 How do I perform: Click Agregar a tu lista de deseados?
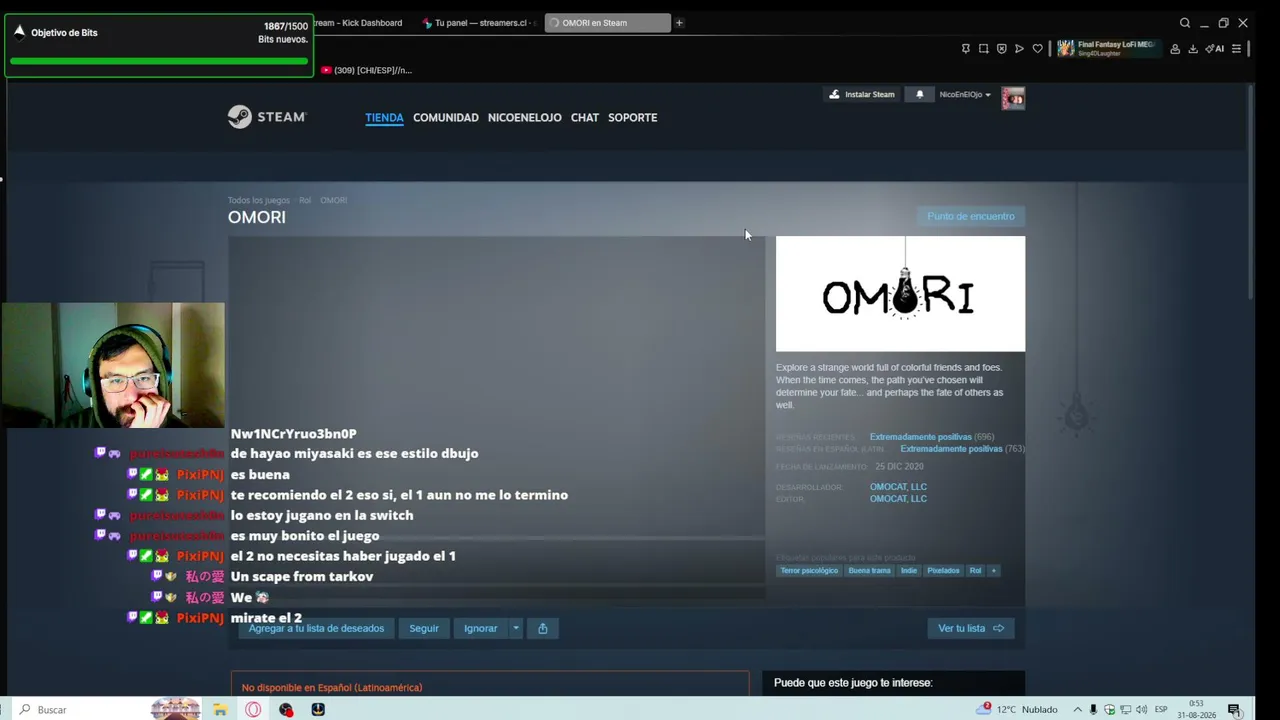(316, 628)
